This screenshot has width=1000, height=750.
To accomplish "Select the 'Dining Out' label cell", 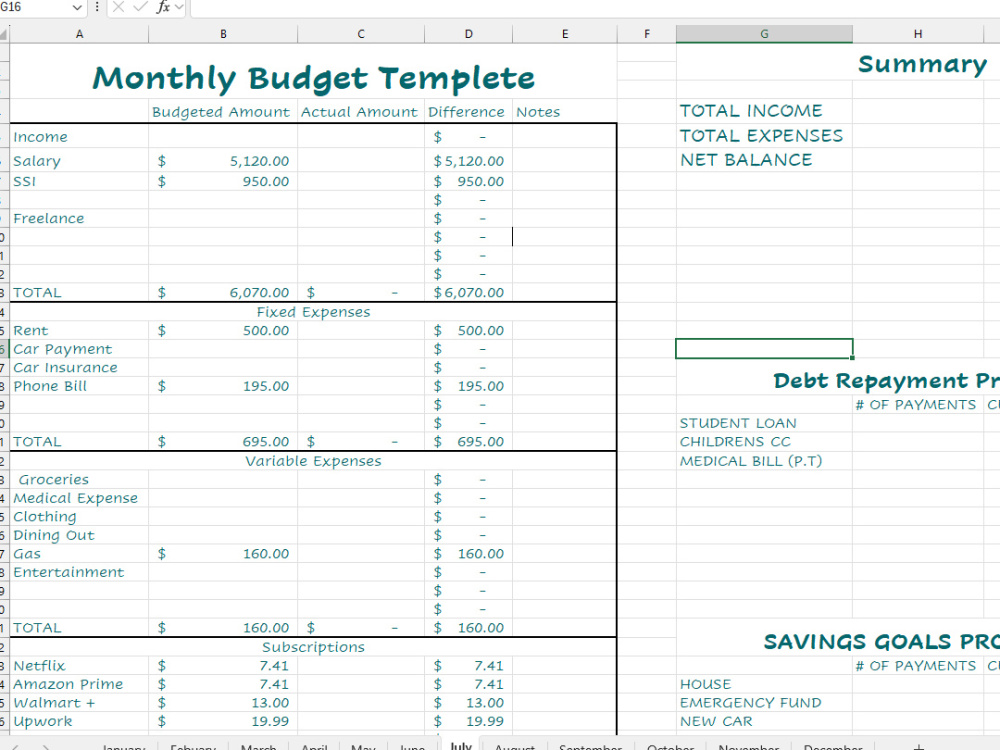I will tap(79, 535).
